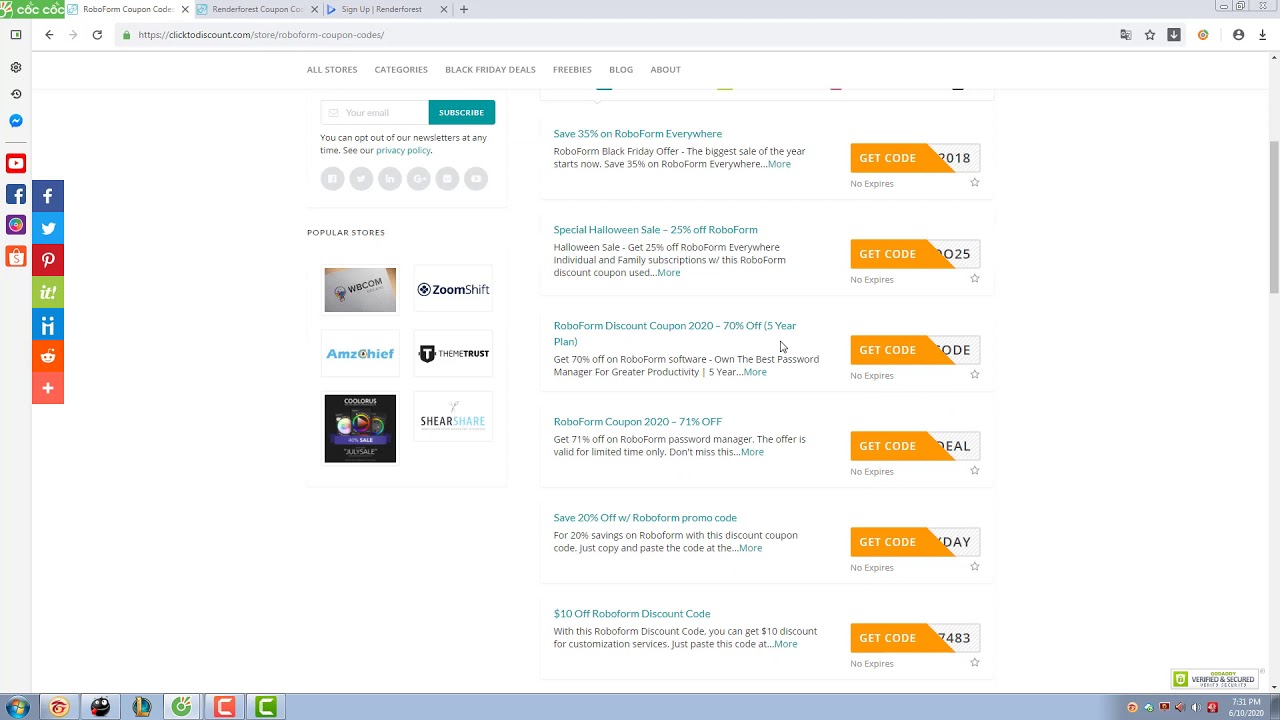Viewport: 1280px width, 720px height.
Task: Open new browser tab
Action: (x=463, y=9)
